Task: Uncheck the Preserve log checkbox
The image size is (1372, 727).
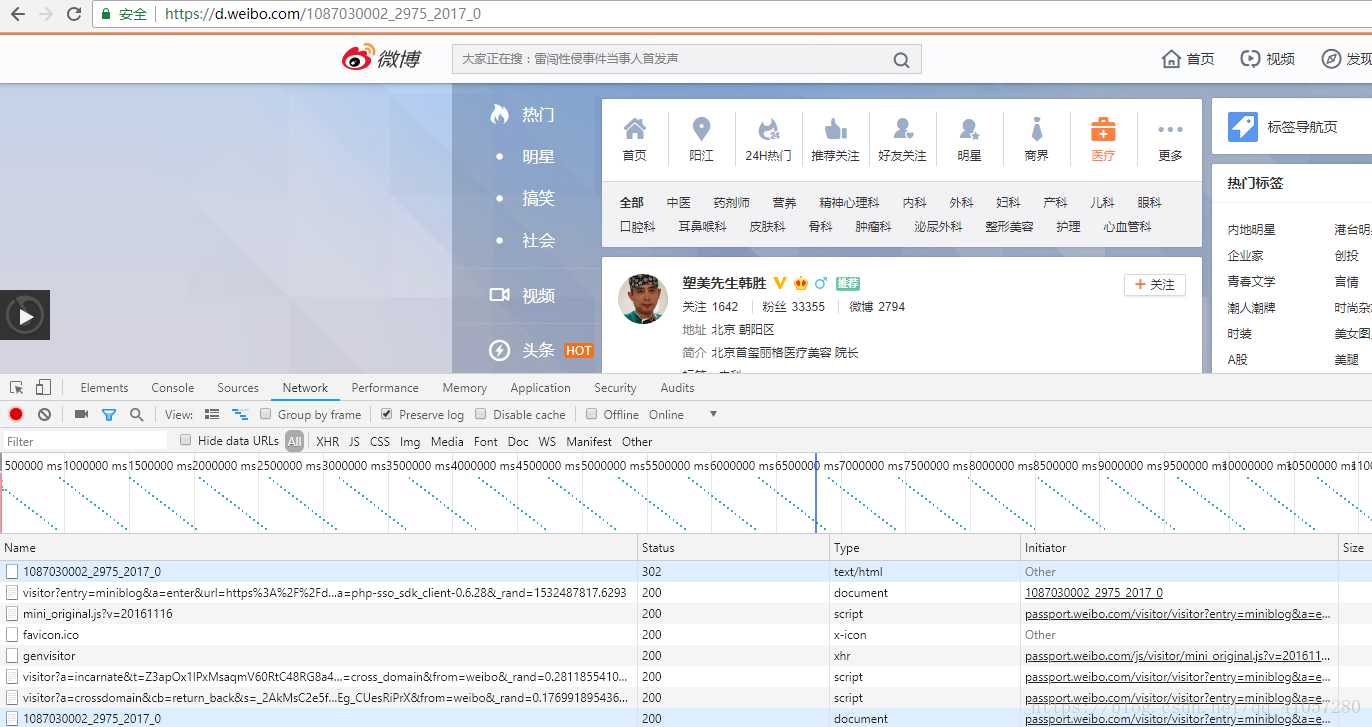Action: pos(386,414)
